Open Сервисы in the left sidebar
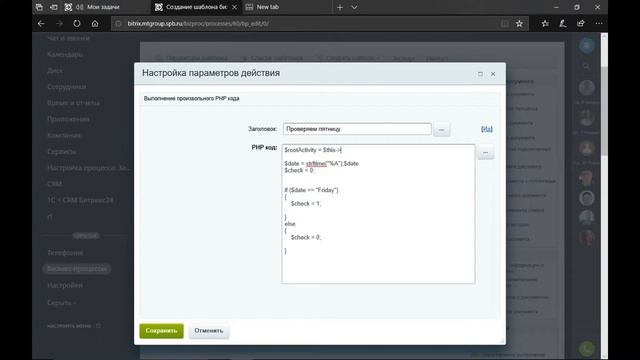 [61, 151]
